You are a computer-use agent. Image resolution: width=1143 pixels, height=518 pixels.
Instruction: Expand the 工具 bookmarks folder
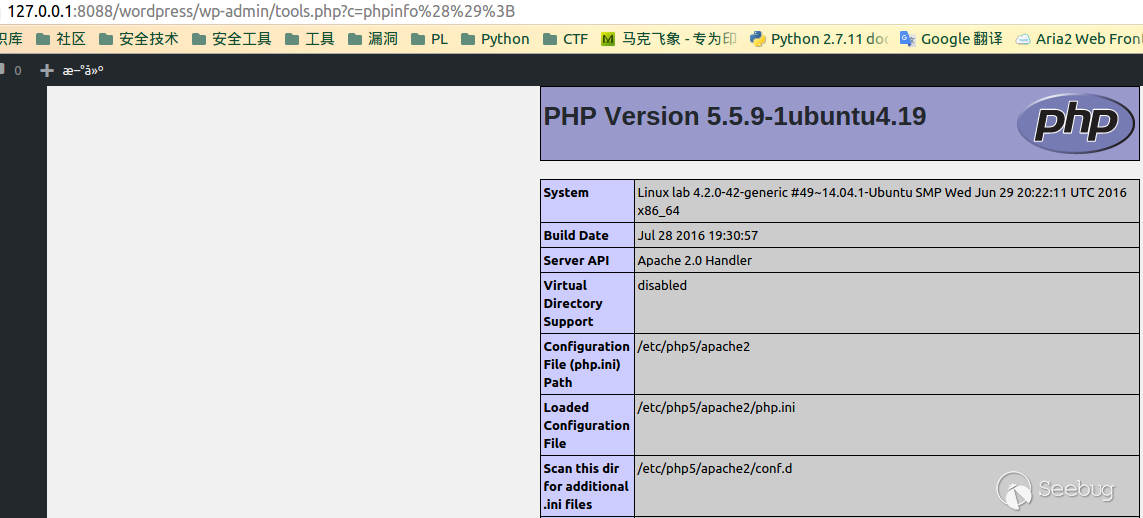310,39
